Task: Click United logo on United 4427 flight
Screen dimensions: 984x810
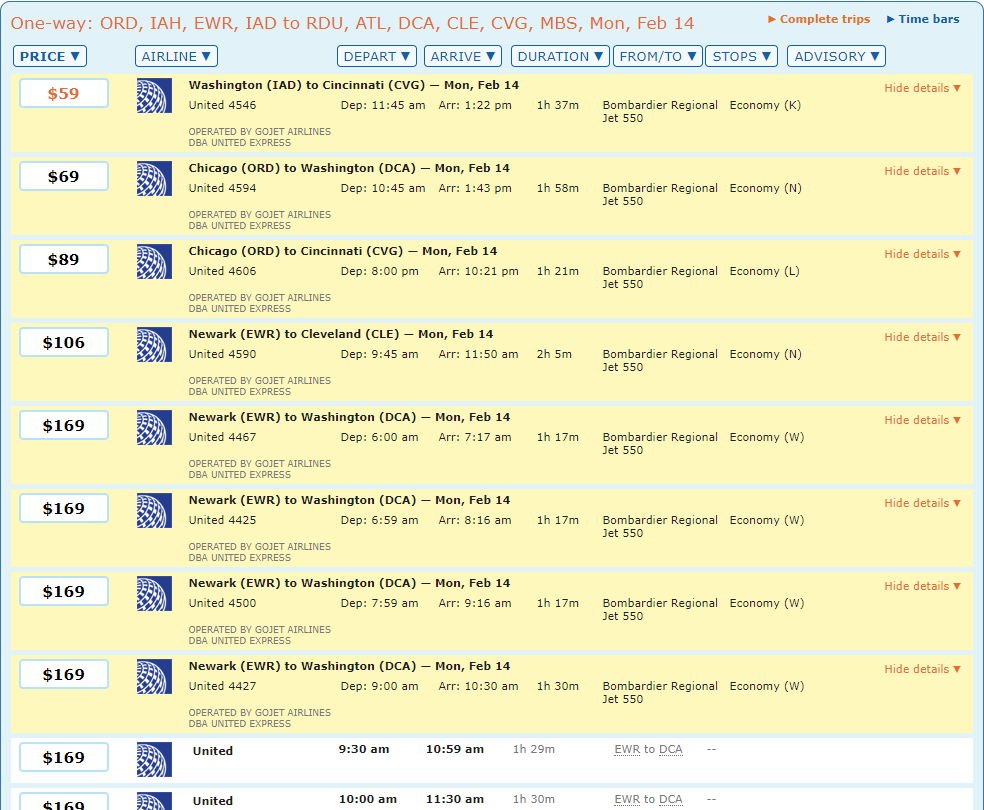Action: coord(154,676)
